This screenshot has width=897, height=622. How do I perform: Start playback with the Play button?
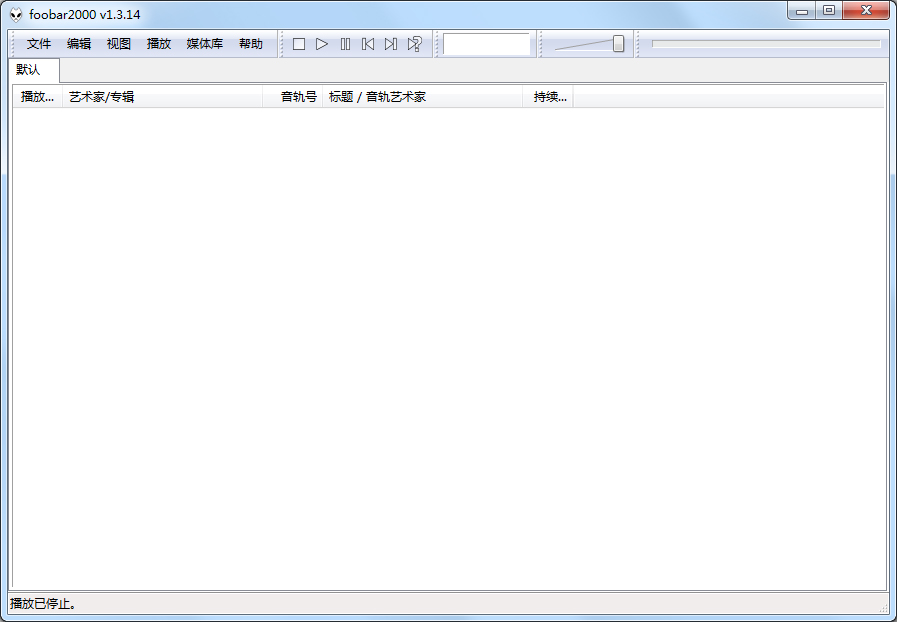[x=322, y=44]
